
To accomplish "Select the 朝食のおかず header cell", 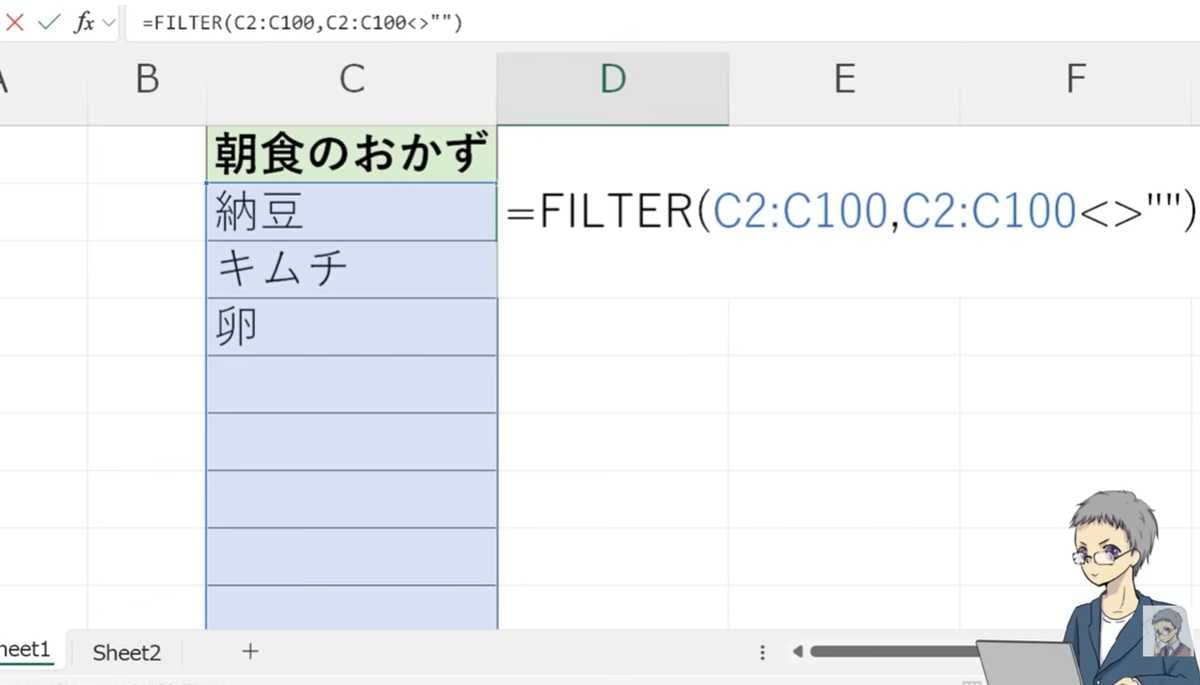I will [350, 152].
